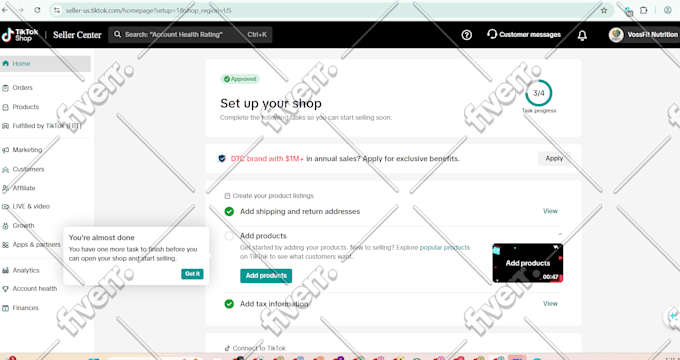Click the Seller Center search box

click(x=190, y=34)
